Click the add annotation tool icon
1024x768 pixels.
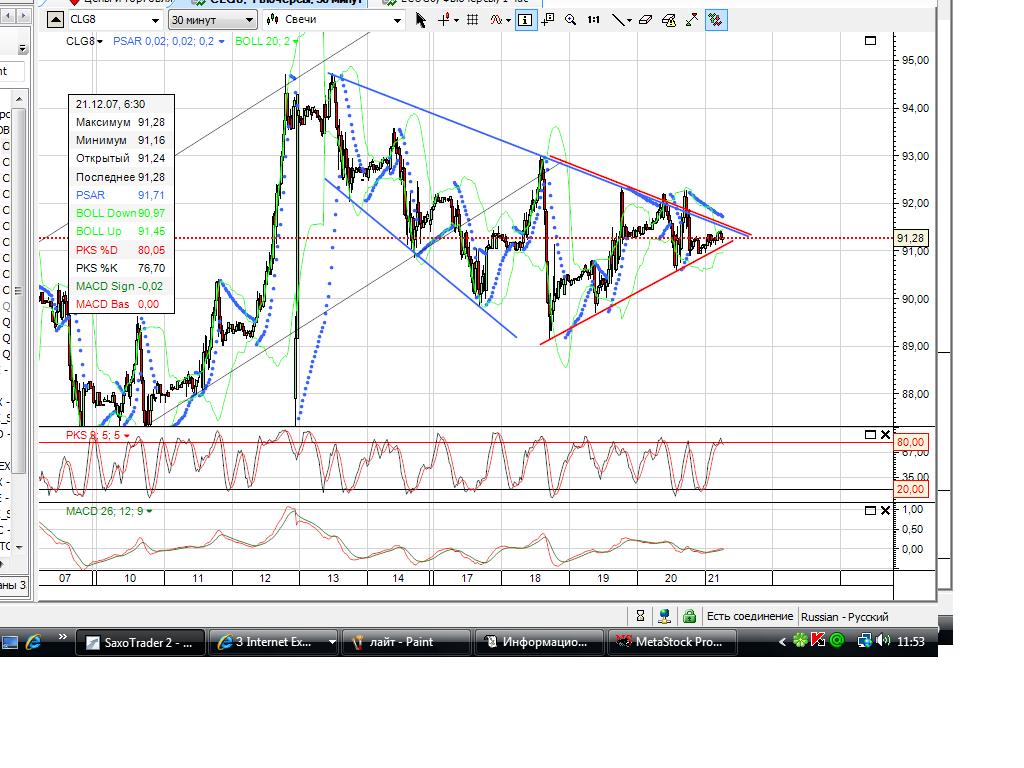[548, 20]
